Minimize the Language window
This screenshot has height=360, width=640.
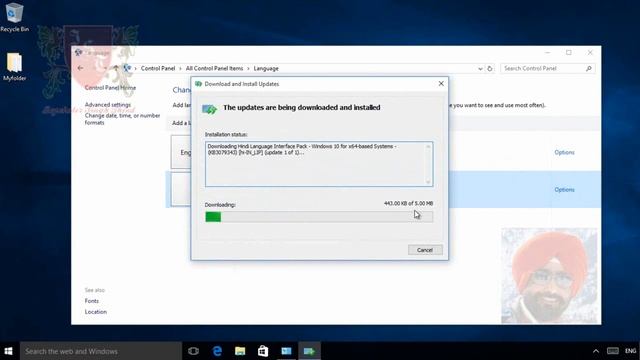click(548, 53)
